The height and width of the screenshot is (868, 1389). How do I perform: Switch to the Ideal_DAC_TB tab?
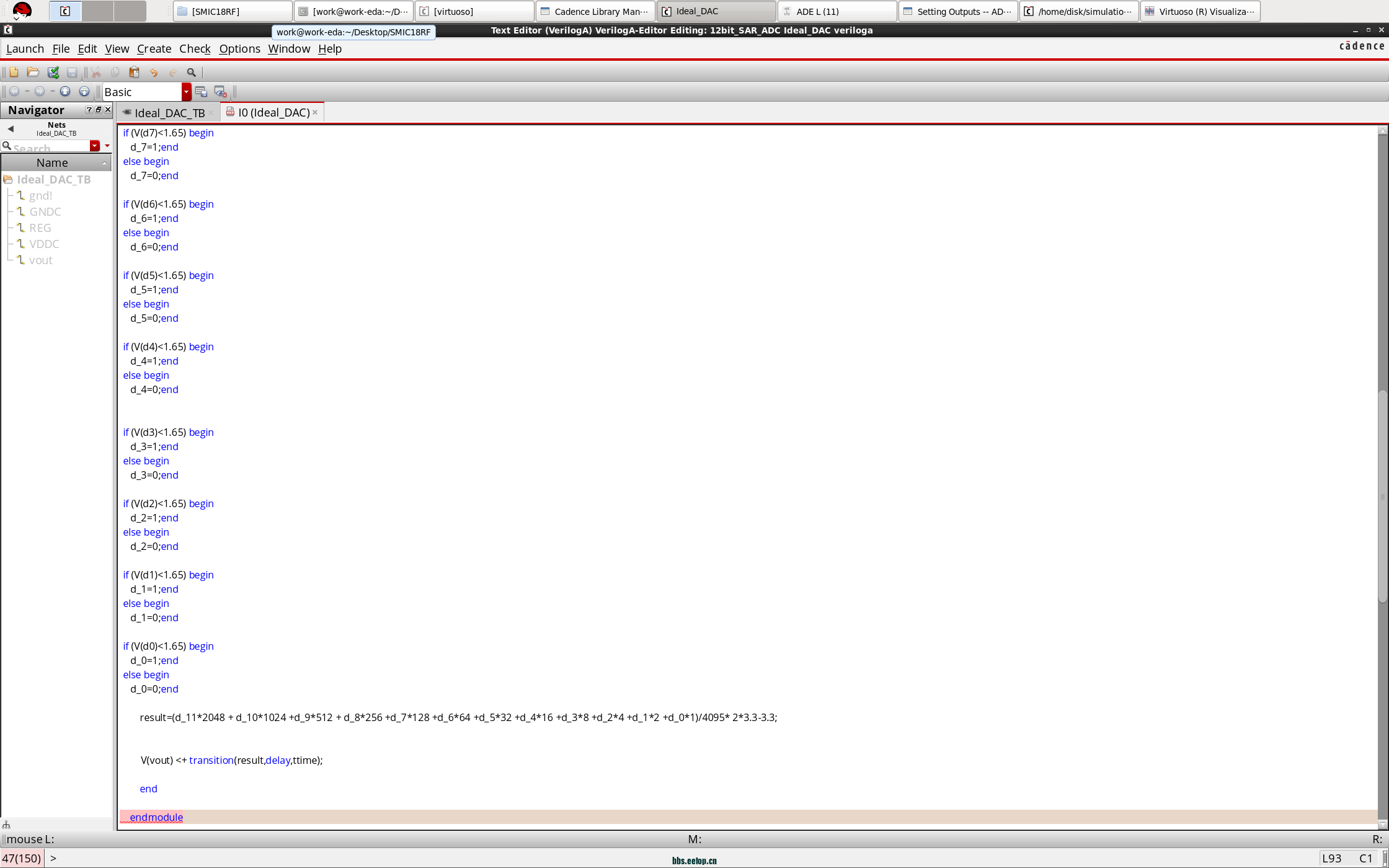coord(169,113)
